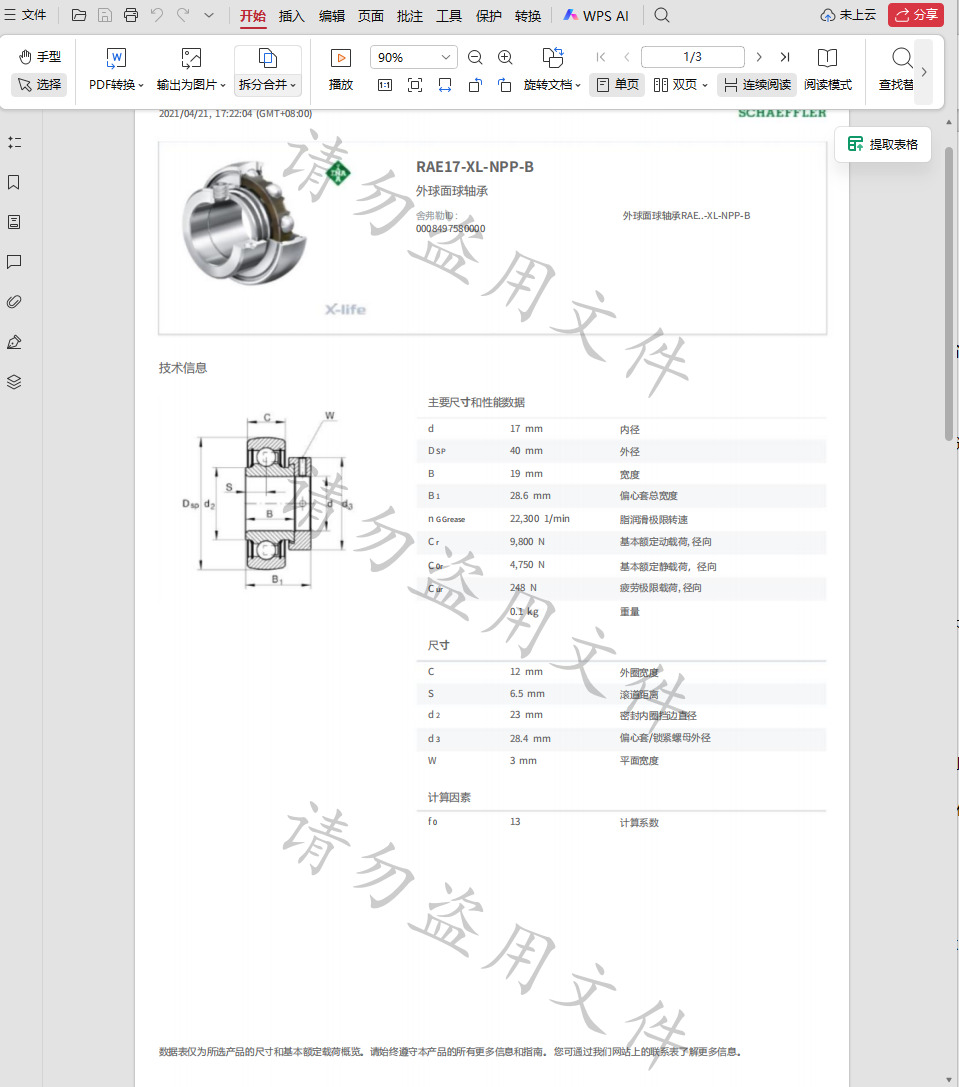Activate the 选择 selection tool
This screenshot has width=959, height=1087.
[x=40, y=85]
